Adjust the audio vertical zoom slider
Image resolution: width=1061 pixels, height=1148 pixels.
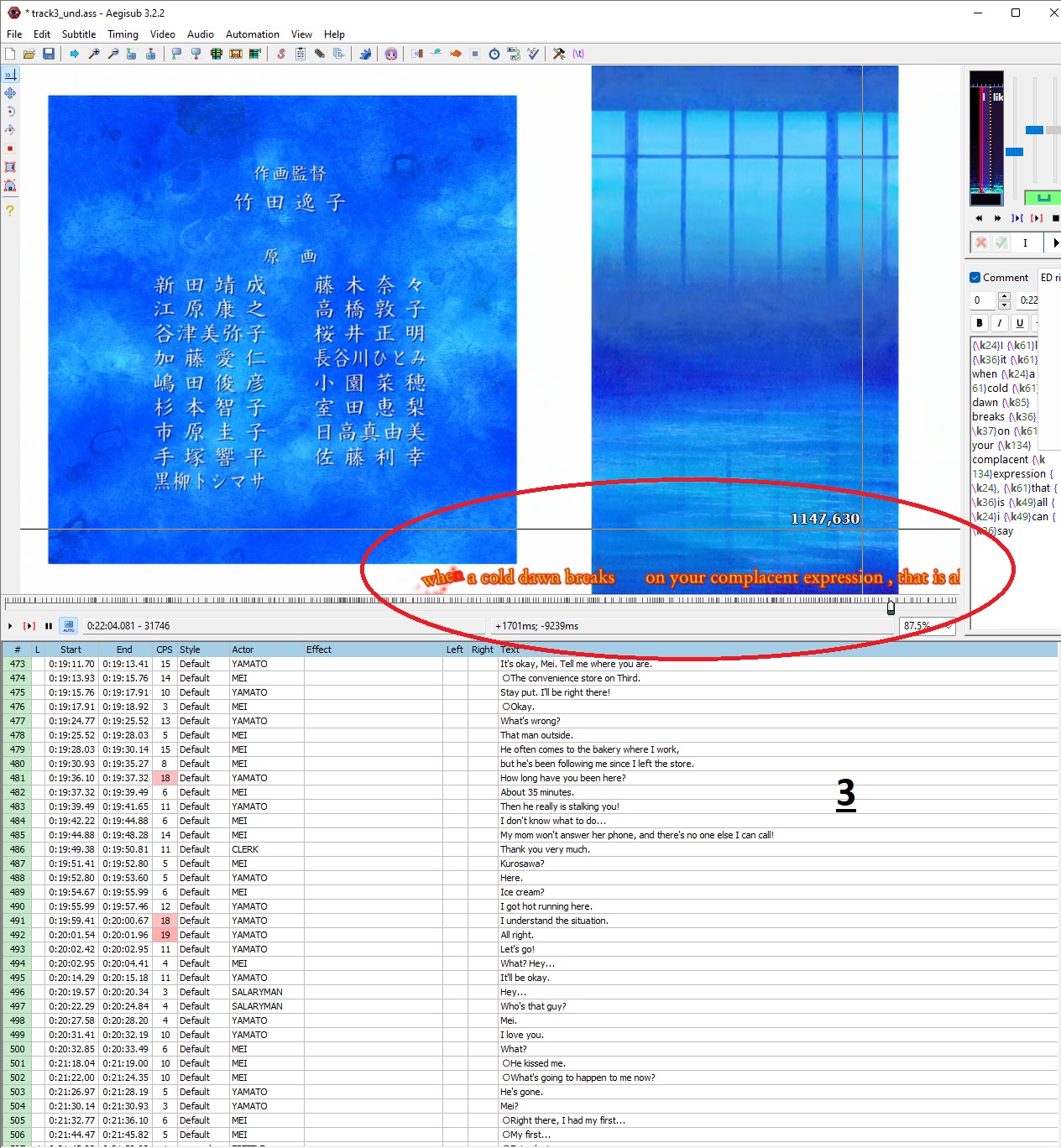click(1034, 130)
